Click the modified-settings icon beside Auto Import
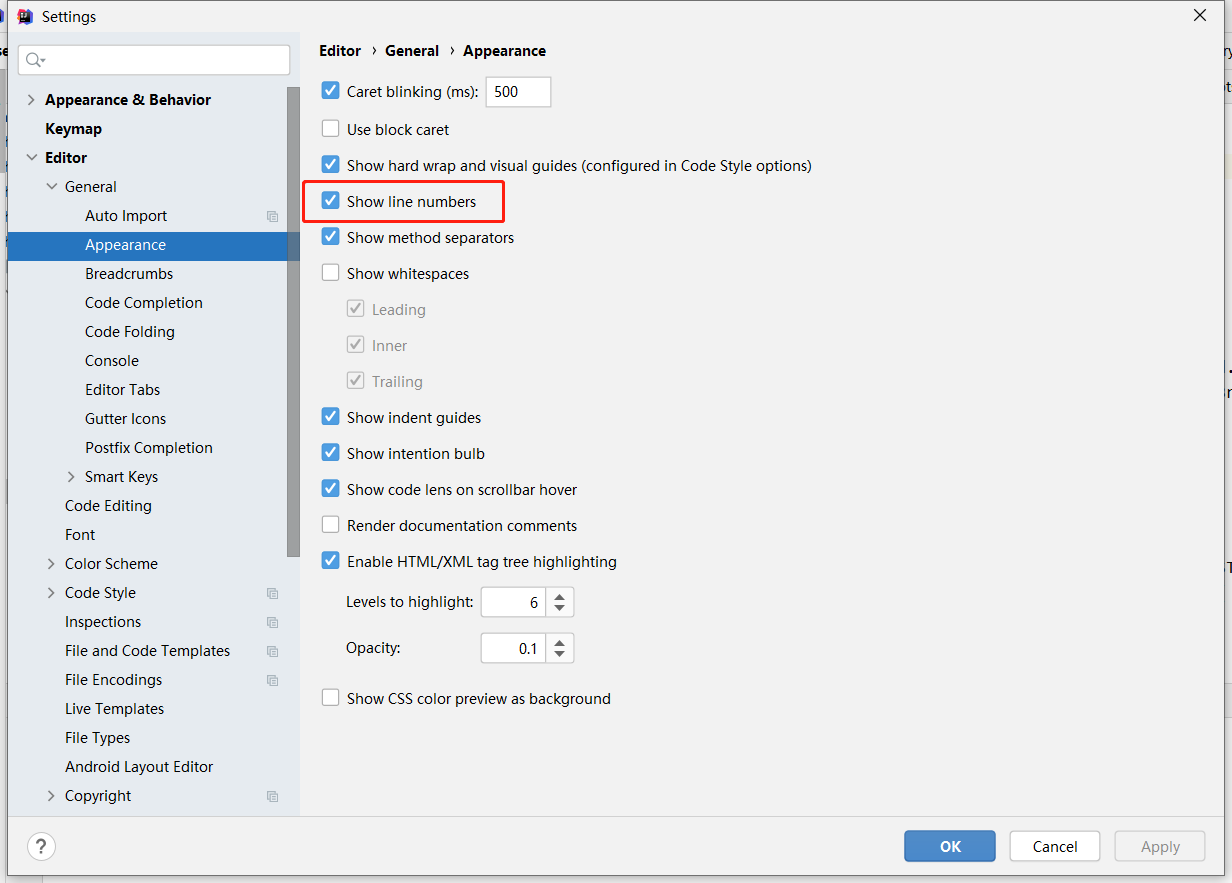 [272, 216]
